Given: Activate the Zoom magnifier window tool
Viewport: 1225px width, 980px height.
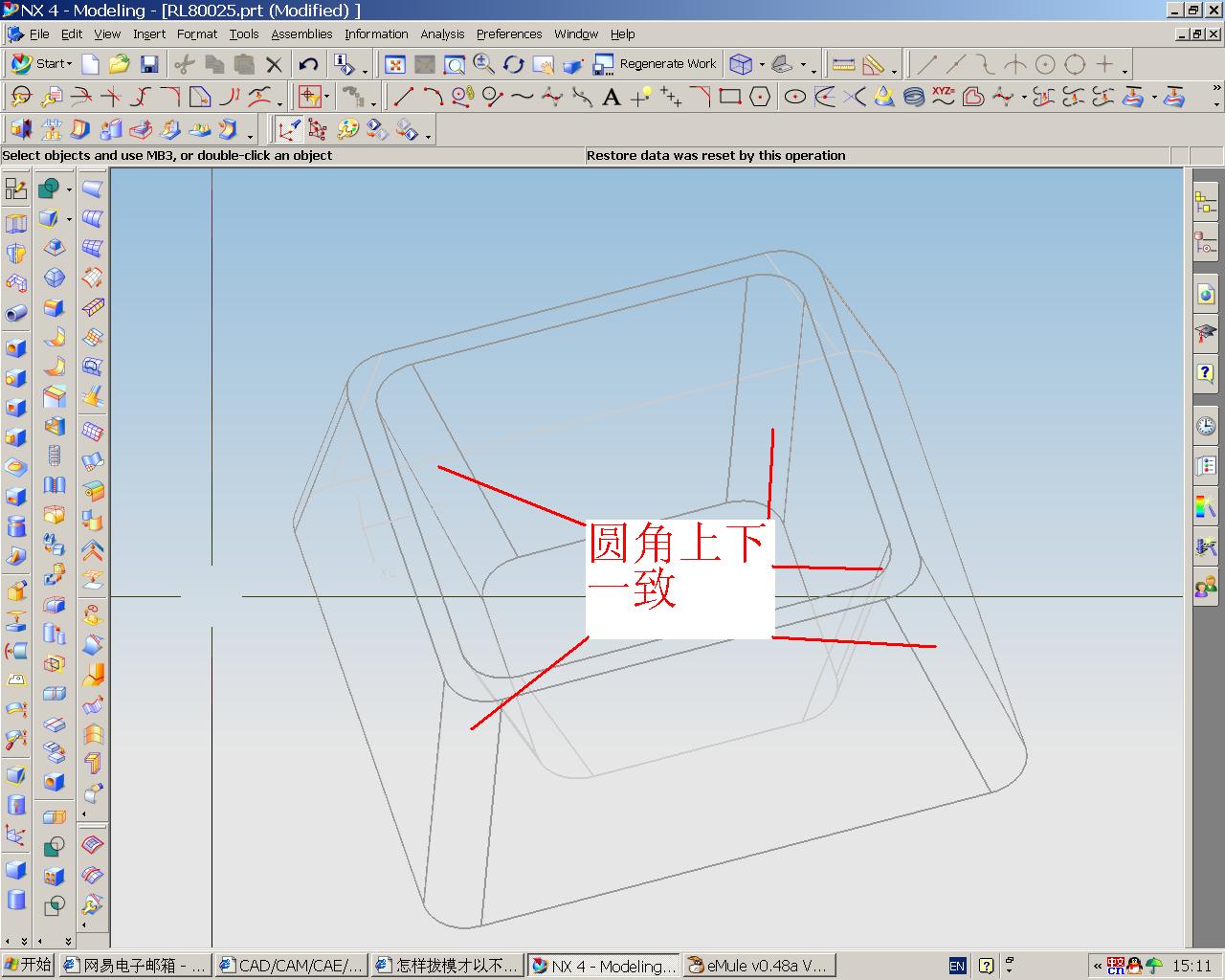Looking at the screenshot, I should (x=455, y=64).
